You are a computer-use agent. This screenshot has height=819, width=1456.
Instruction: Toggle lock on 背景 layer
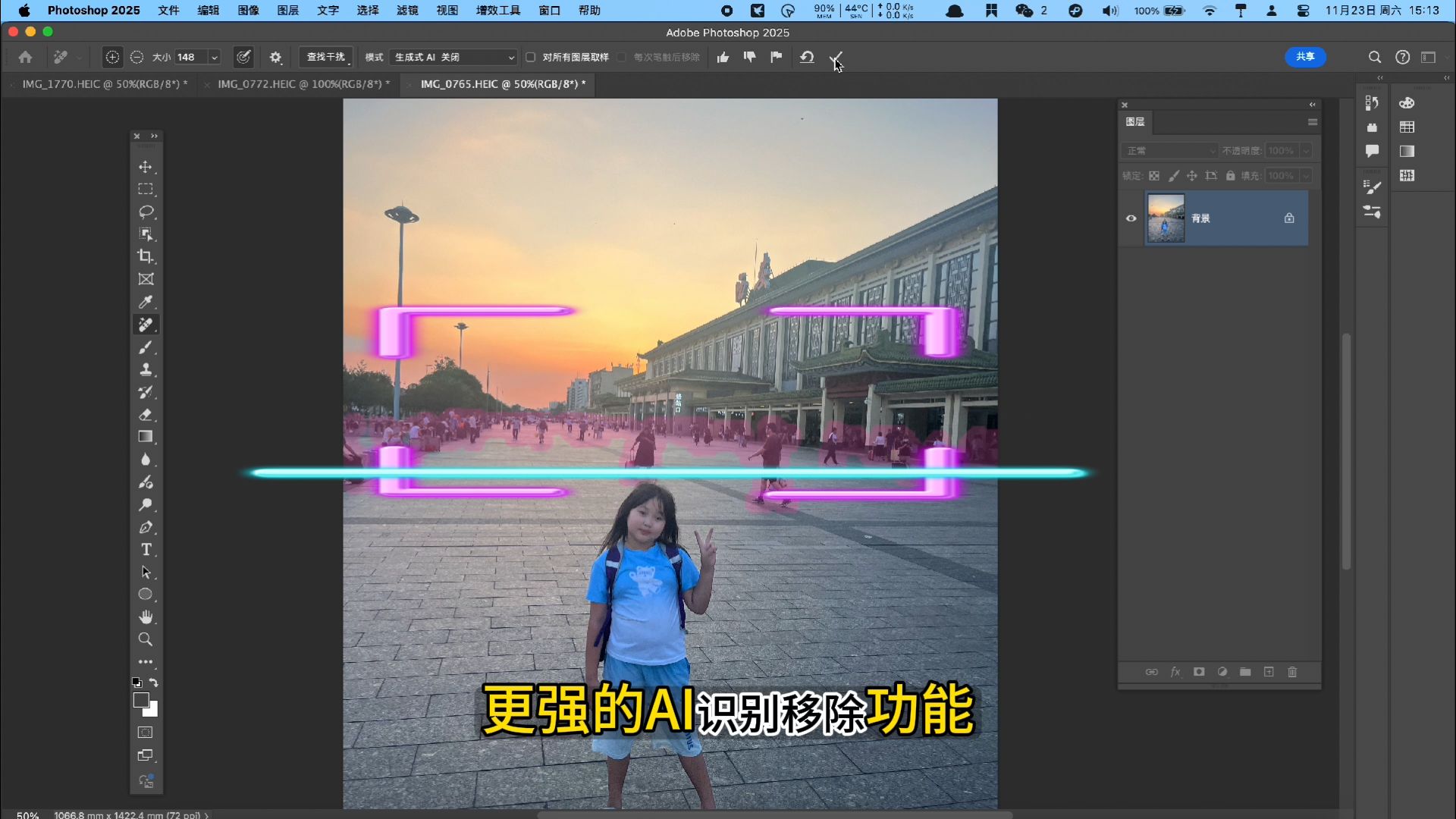(x=1289, y=218)
